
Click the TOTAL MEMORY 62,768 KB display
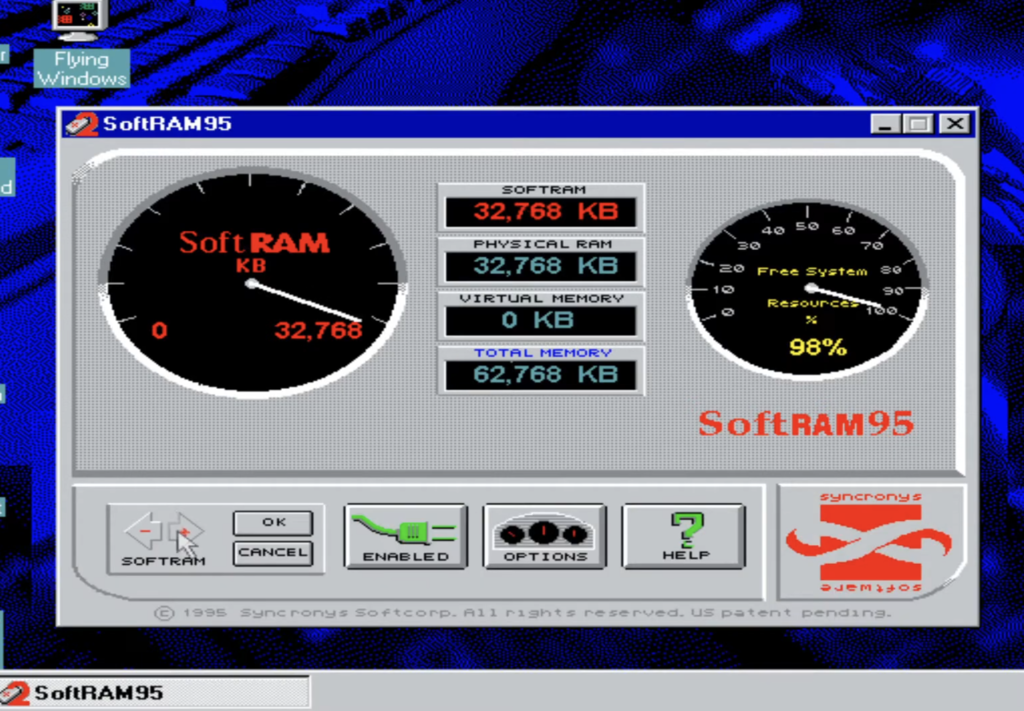point(540,374)
